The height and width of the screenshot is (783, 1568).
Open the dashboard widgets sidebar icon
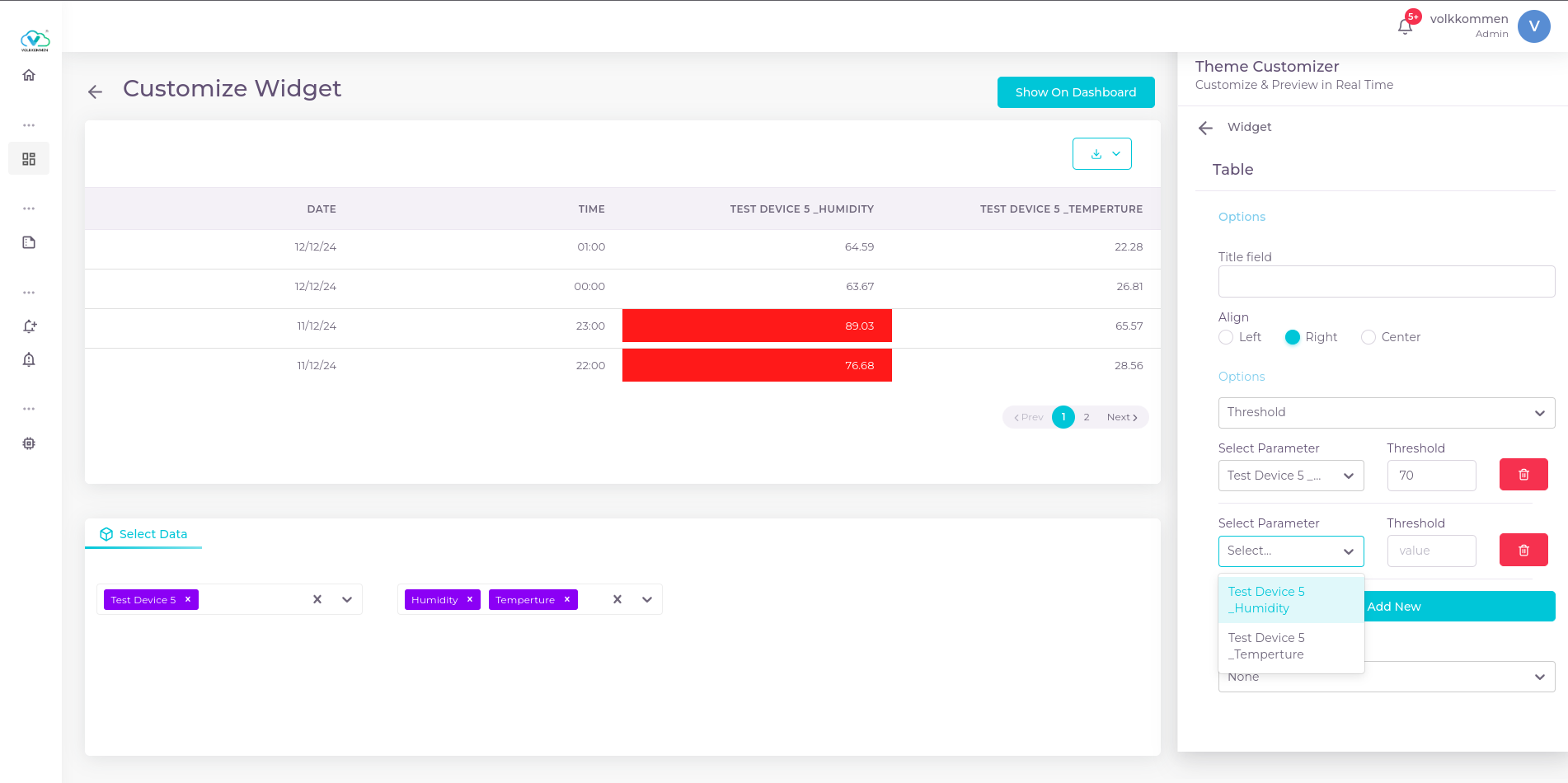click(x=29, y=159)
